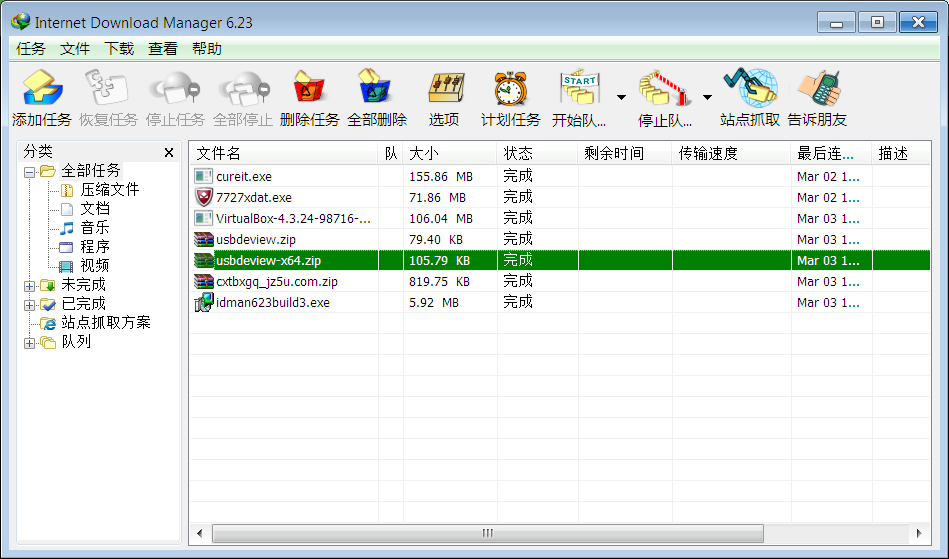Click the 开始队列 START queue icon

click(580, 88)
